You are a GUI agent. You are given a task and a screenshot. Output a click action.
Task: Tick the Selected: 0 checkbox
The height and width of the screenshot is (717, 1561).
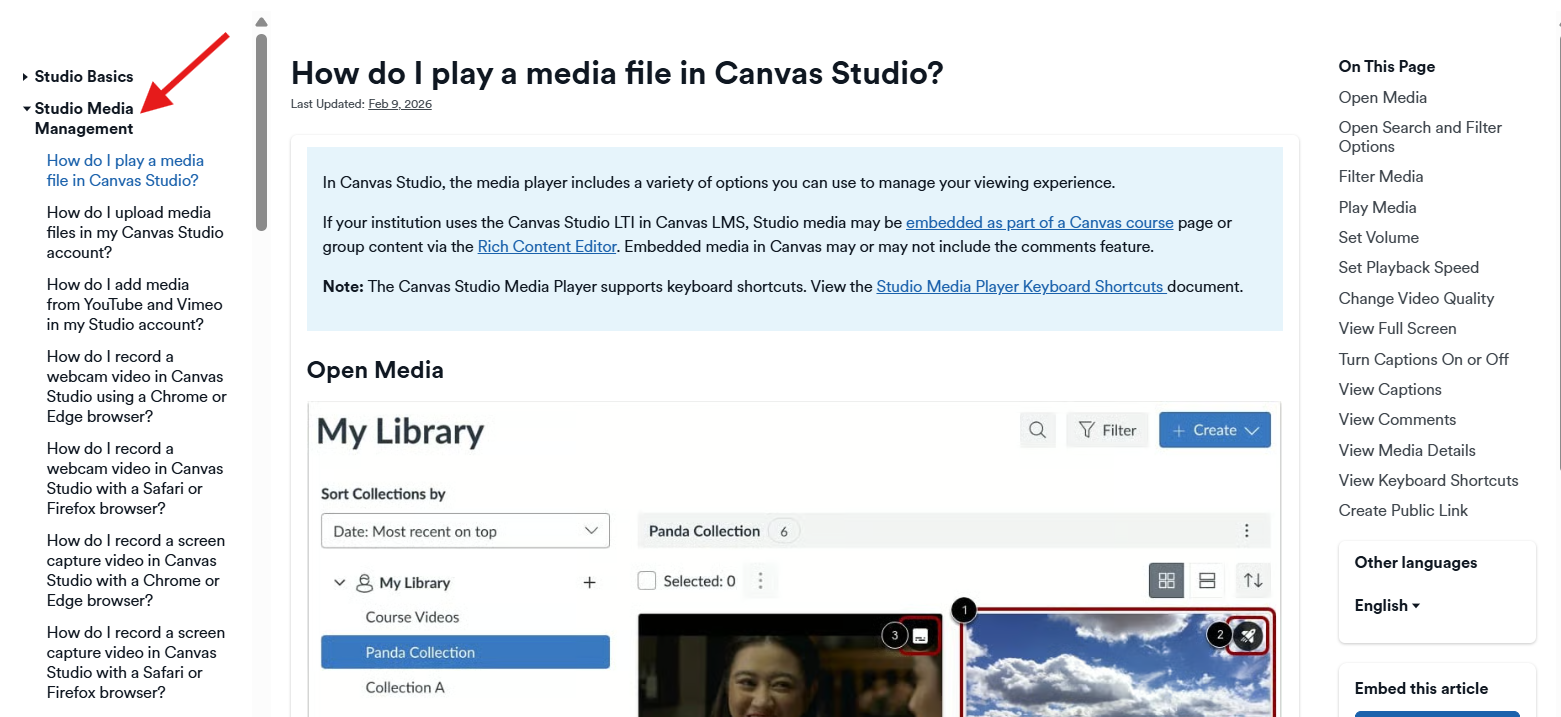point(647,581)
